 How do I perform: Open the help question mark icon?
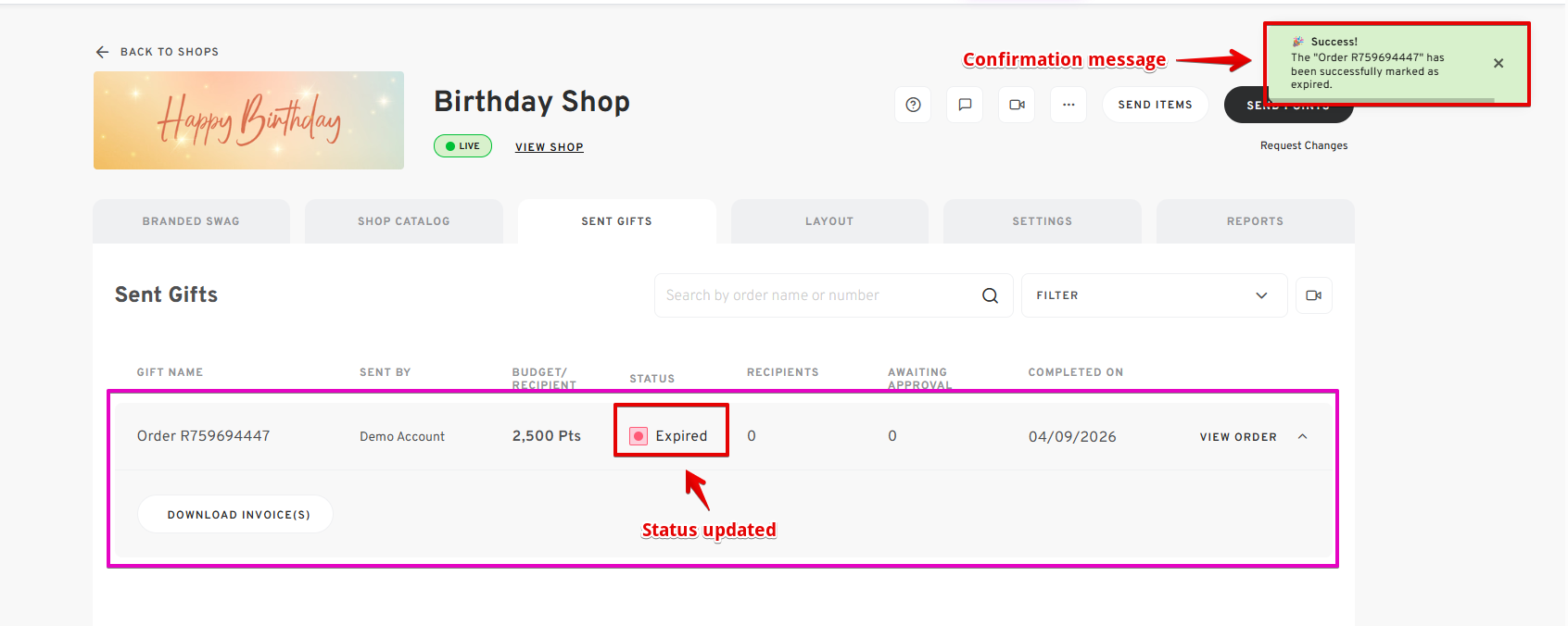click(913, 105)
